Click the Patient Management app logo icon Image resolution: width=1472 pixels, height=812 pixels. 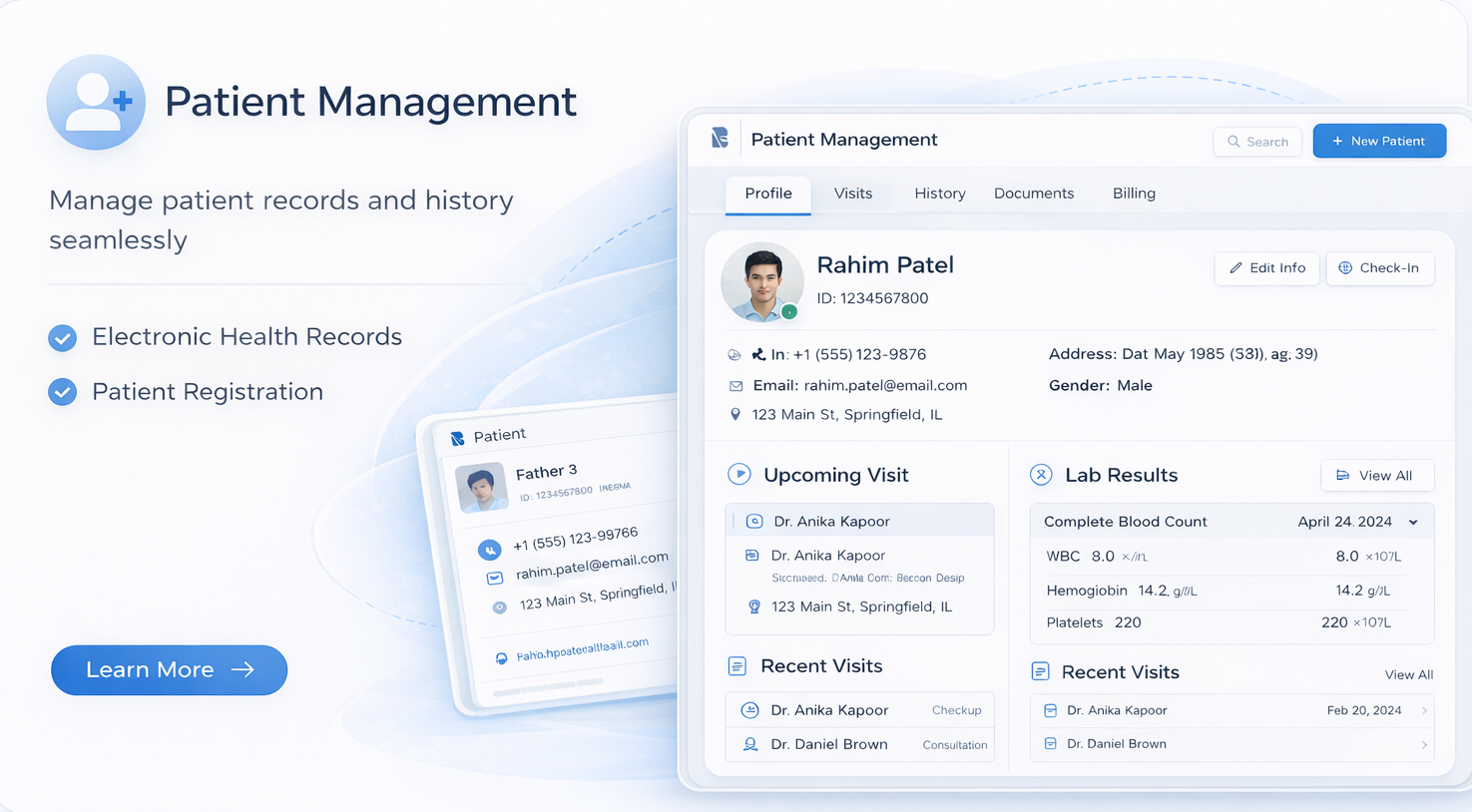[x=720, y=139]
